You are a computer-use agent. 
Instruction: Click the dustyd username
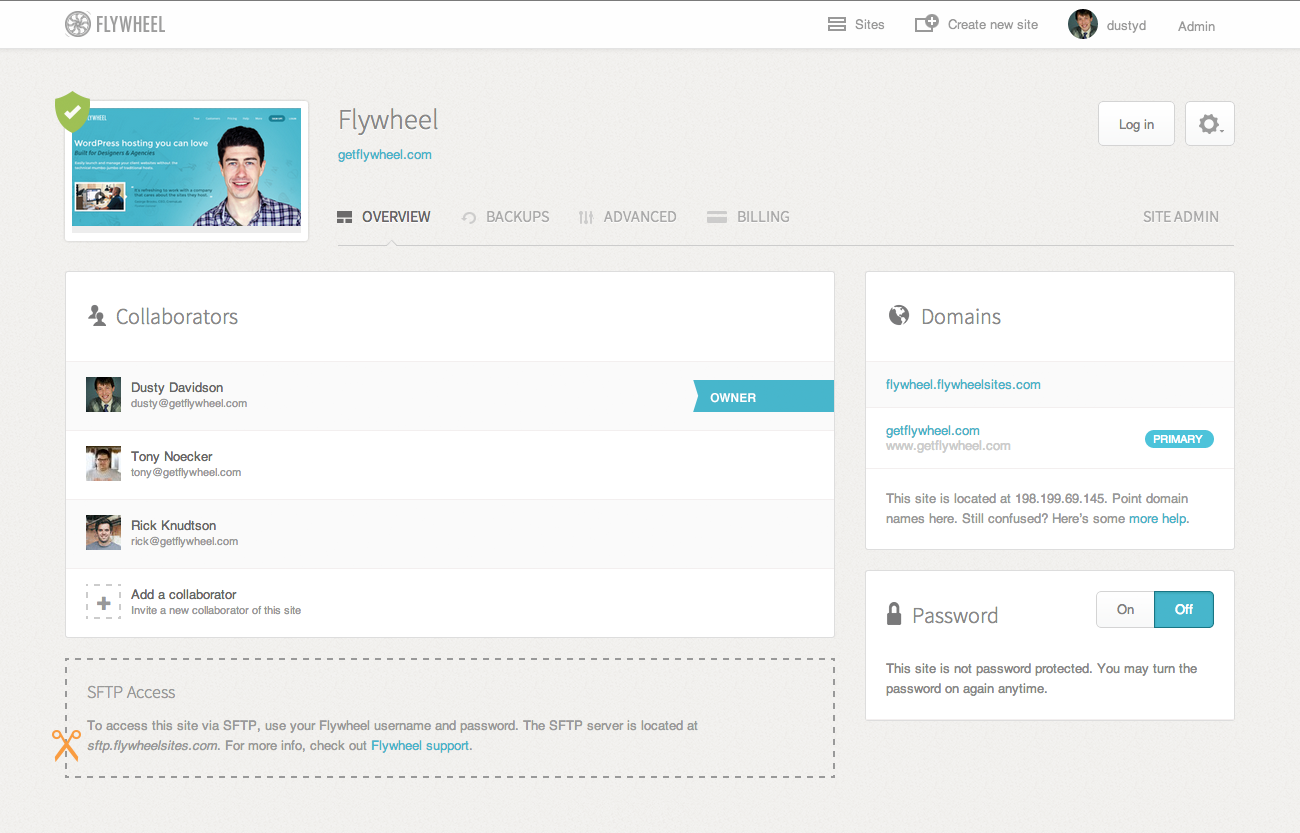pyautogui.click(x=1126, y=25)
